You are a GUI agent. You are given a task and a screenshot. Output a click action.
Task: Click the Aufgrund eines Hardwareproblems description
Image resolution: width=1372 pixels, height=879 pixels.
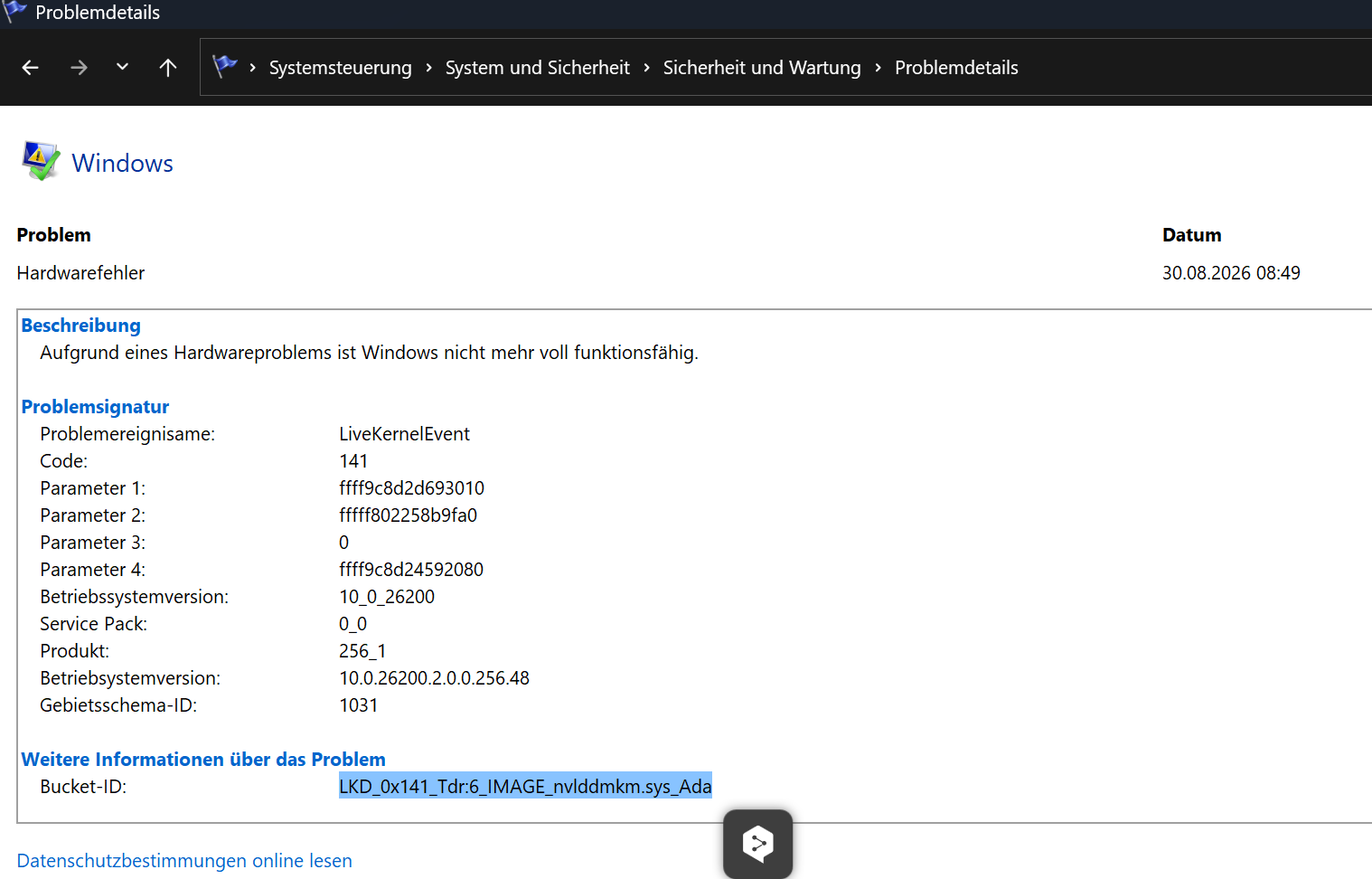point(369,353)
